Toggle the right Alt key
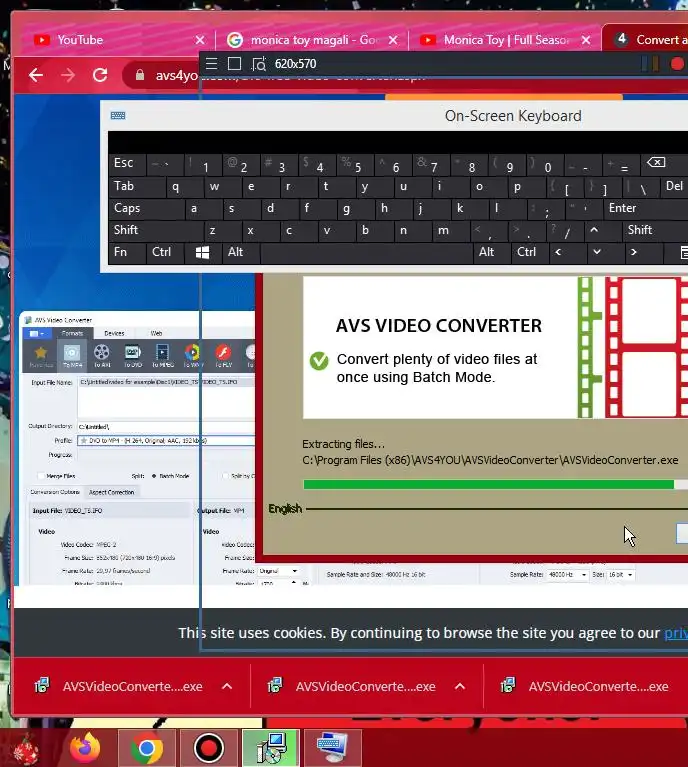Viewport: 688px width, 767px height. [492, 252]
